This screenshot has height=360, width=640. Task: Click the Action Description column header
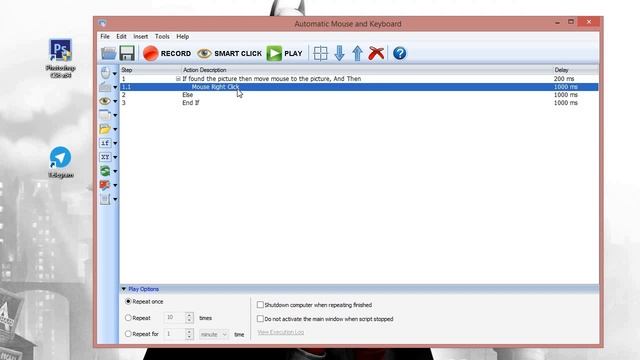(x=367, y=70)
